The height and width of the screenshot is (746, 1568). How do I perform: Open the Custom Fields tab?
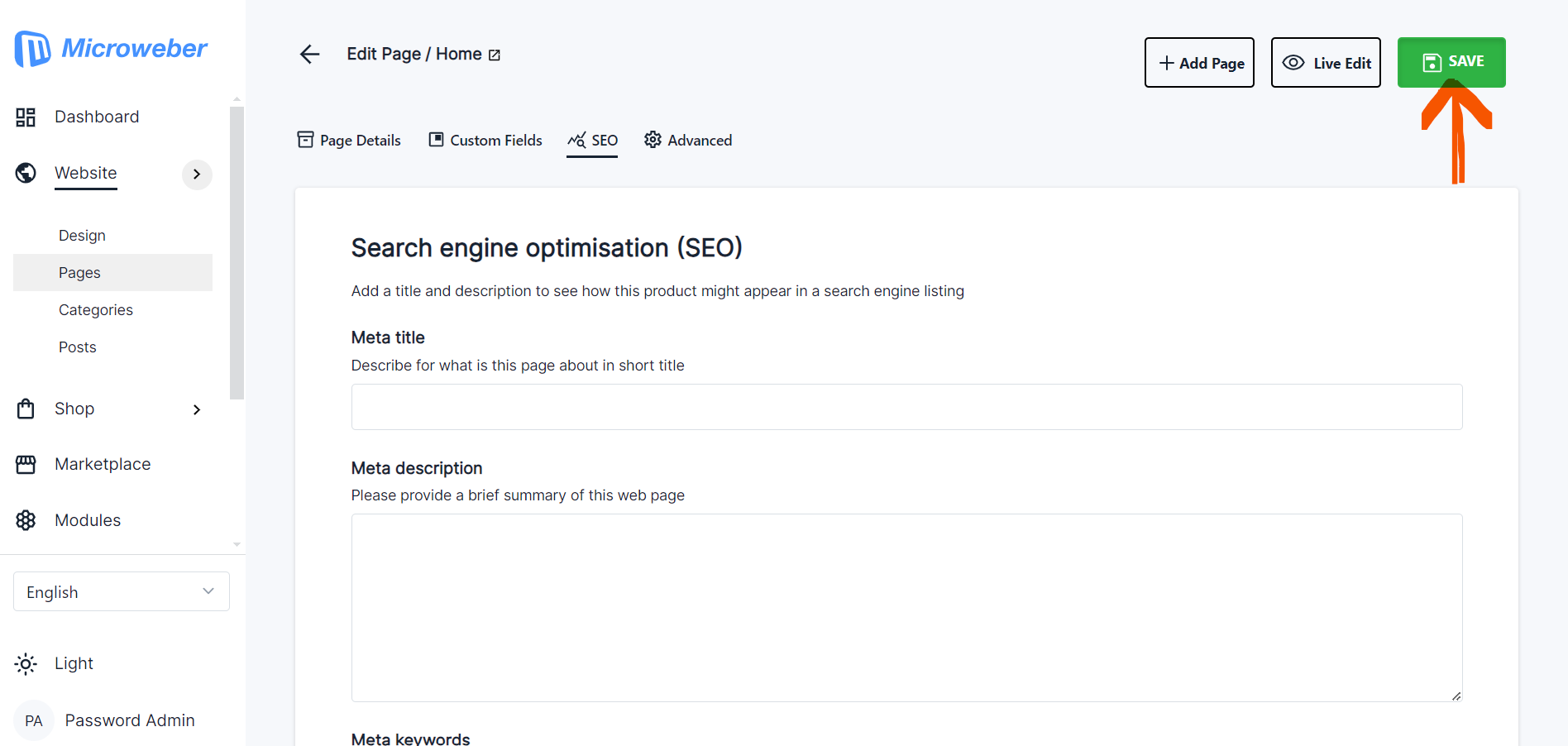(x=485, y=141)
